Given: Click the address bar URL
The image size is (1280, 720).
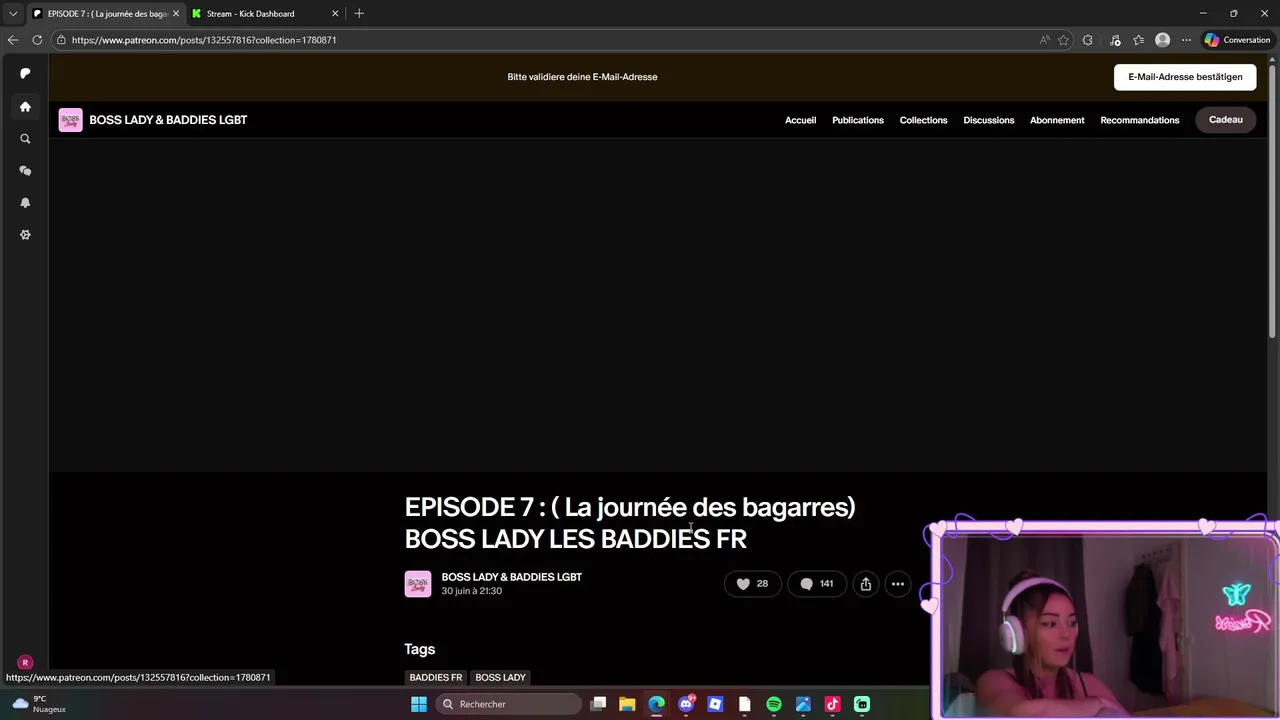Looking at the screenshot, I should [204, 40].
